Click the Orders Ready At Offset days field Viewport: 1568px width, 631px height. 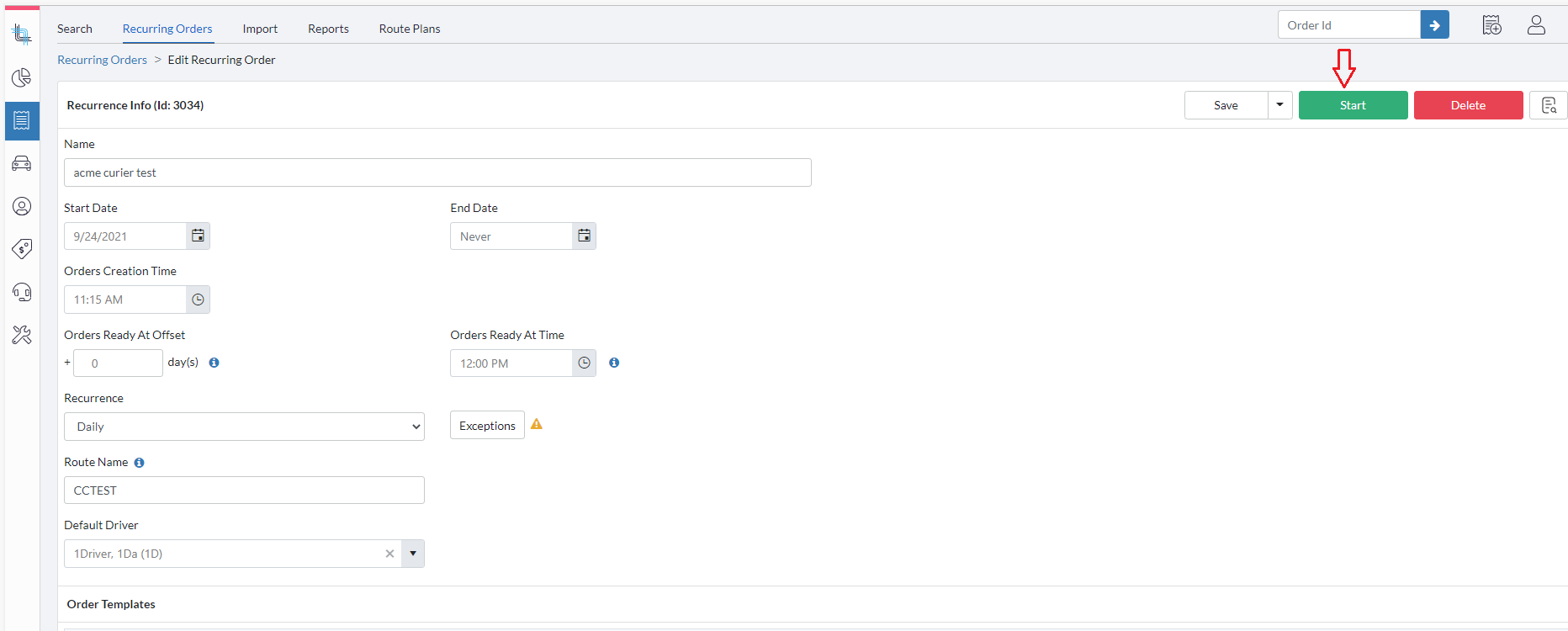click(118, 363)
